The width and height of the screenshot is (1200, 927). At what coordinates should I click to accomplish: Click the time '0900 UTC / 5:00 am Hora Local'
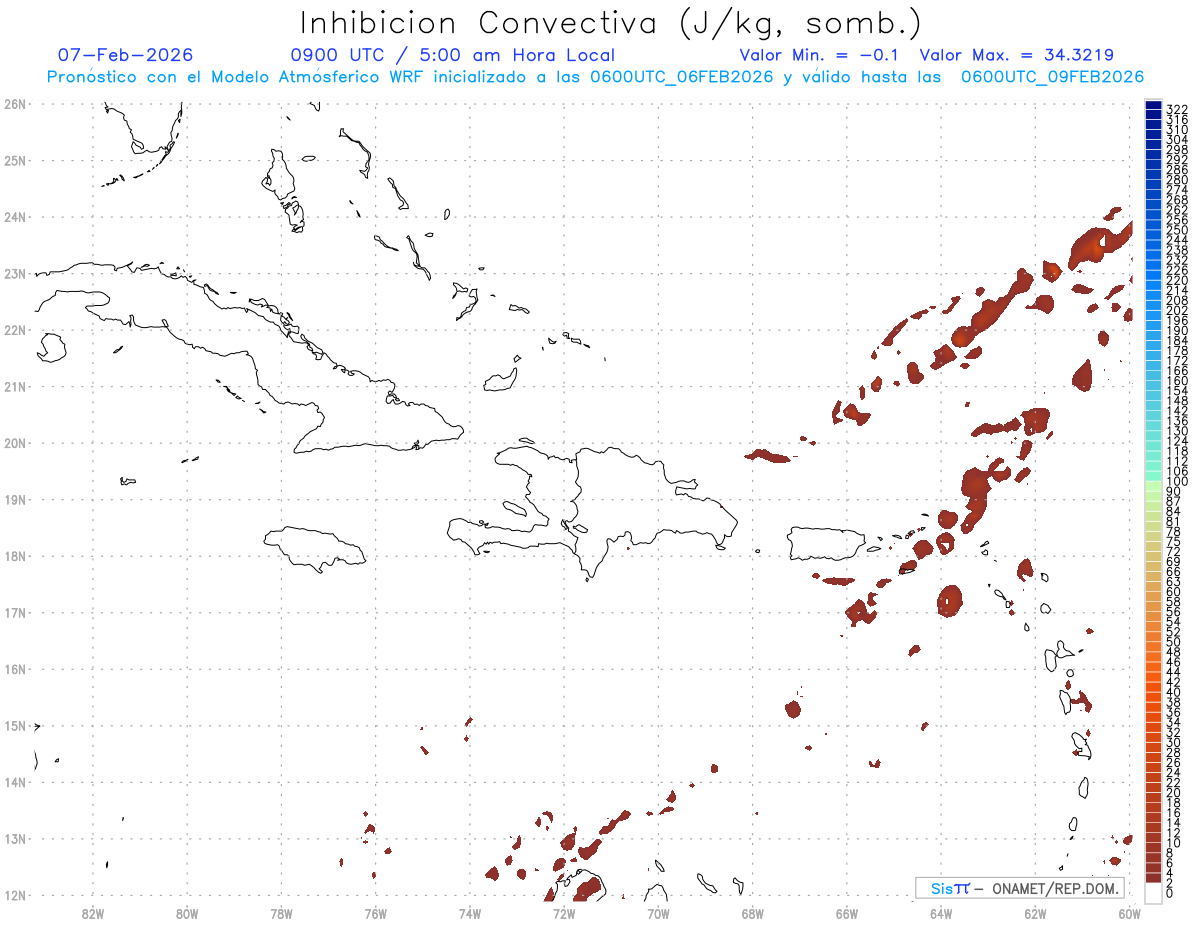click(452, 55)
